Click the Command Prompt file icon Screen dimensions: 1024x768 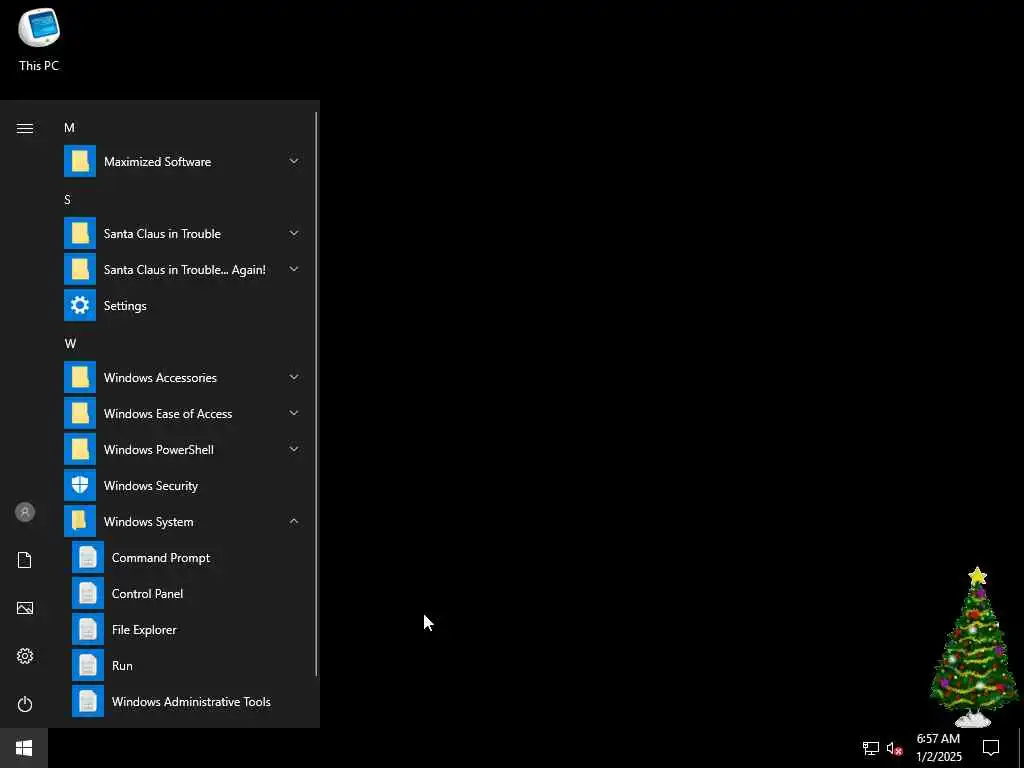point(88,557)
